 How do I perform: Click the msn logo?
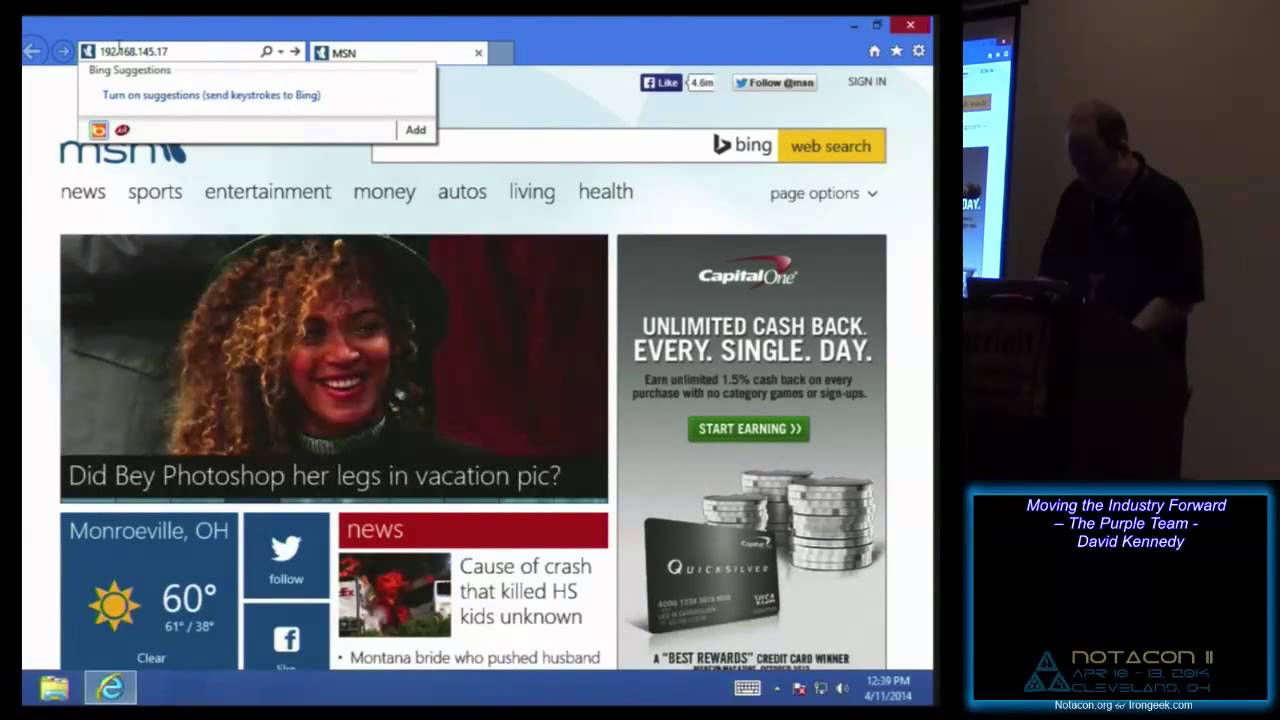click(123, 152)
